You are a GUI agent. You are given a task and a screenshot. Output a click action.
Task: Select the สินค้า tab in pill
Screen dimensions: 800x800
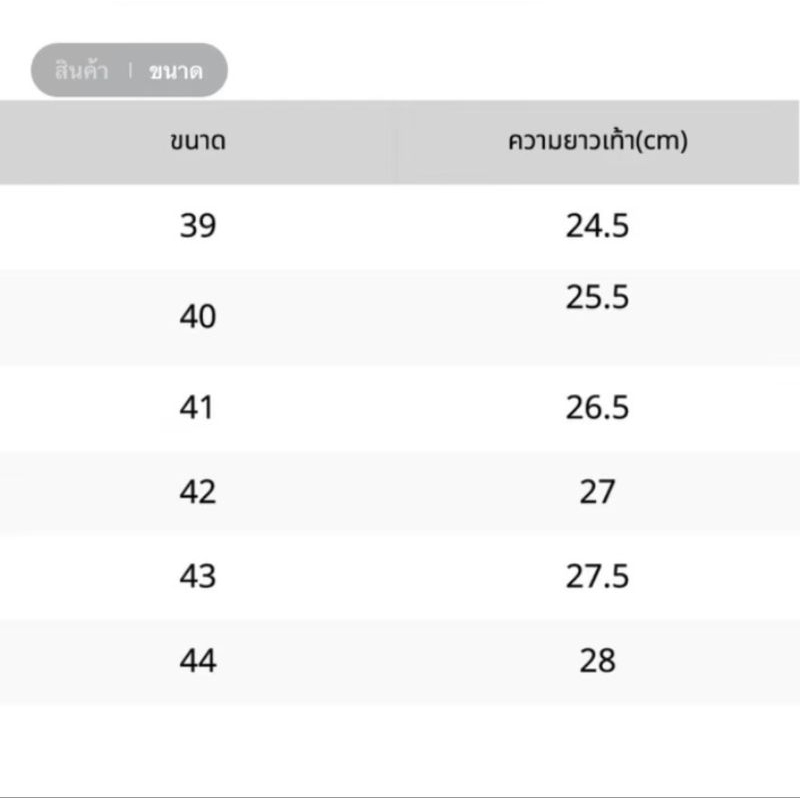tap(82, 70)
